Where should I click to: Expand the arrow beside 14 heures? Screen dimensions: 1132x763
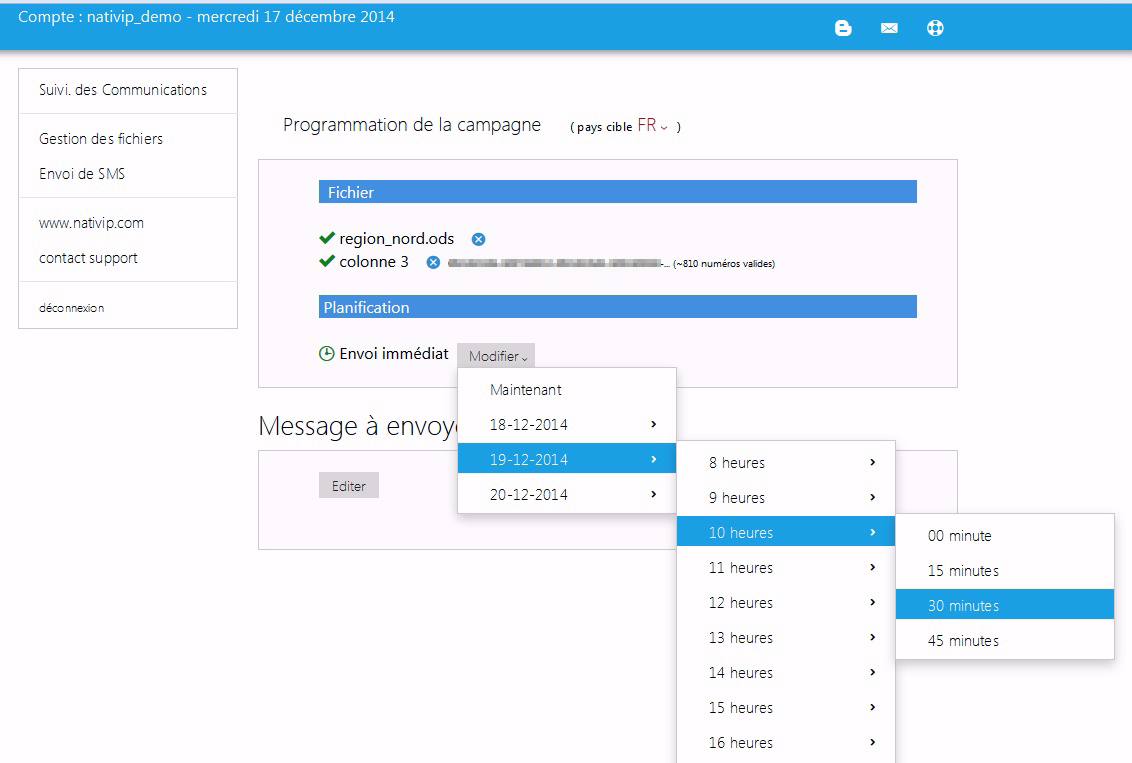click(x=873, y=672)
